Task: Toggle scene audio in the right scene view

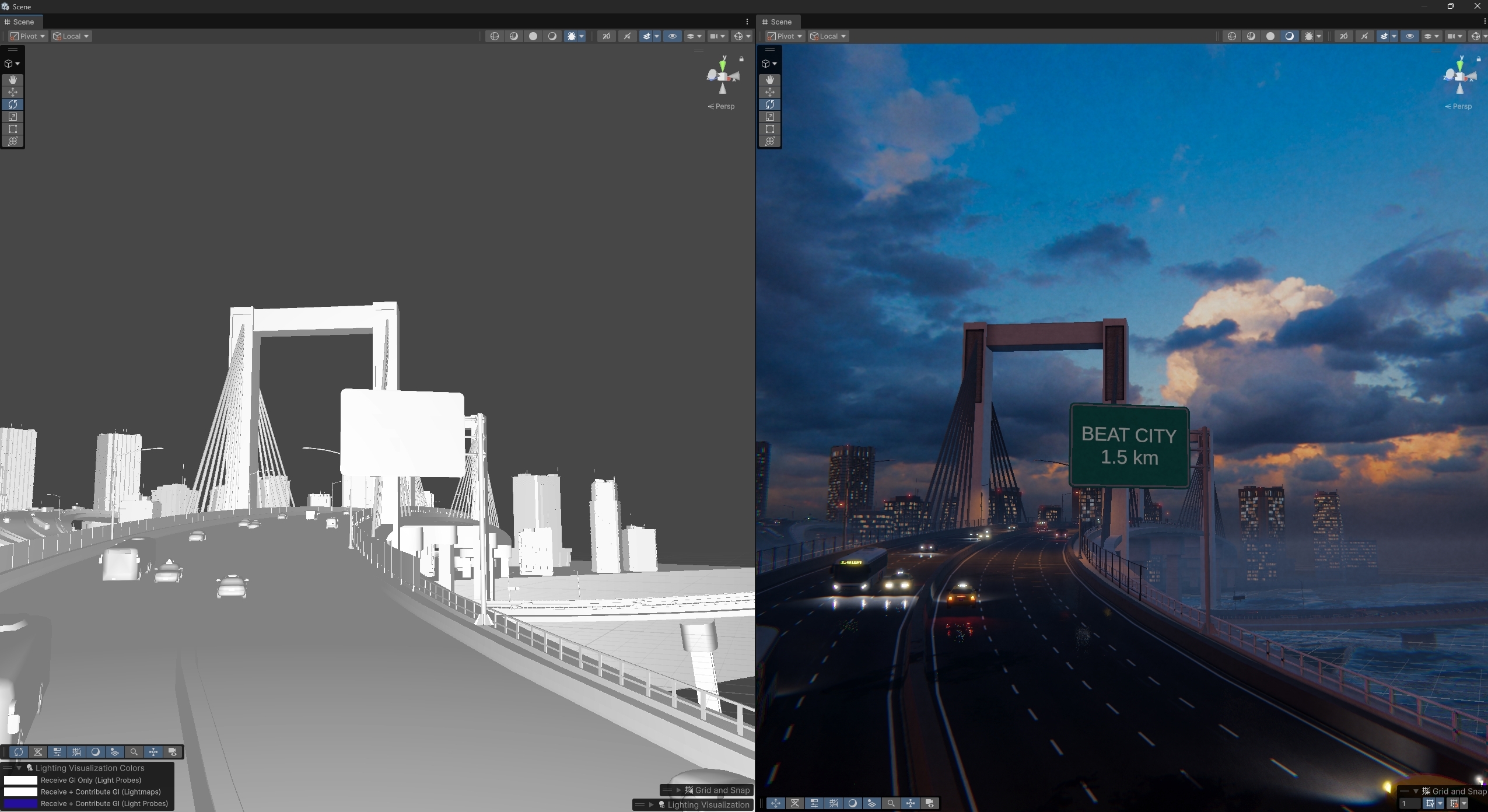Action: [1364, 36]
